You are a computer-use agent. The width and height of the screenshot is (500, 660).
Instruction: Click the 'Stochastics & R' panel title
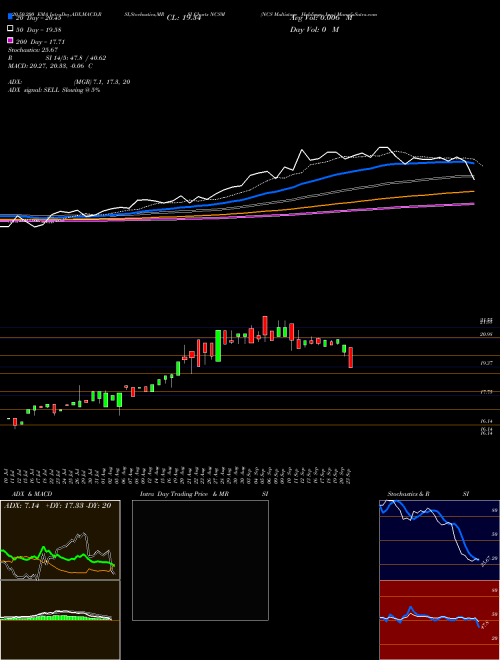tap(408, 494)
